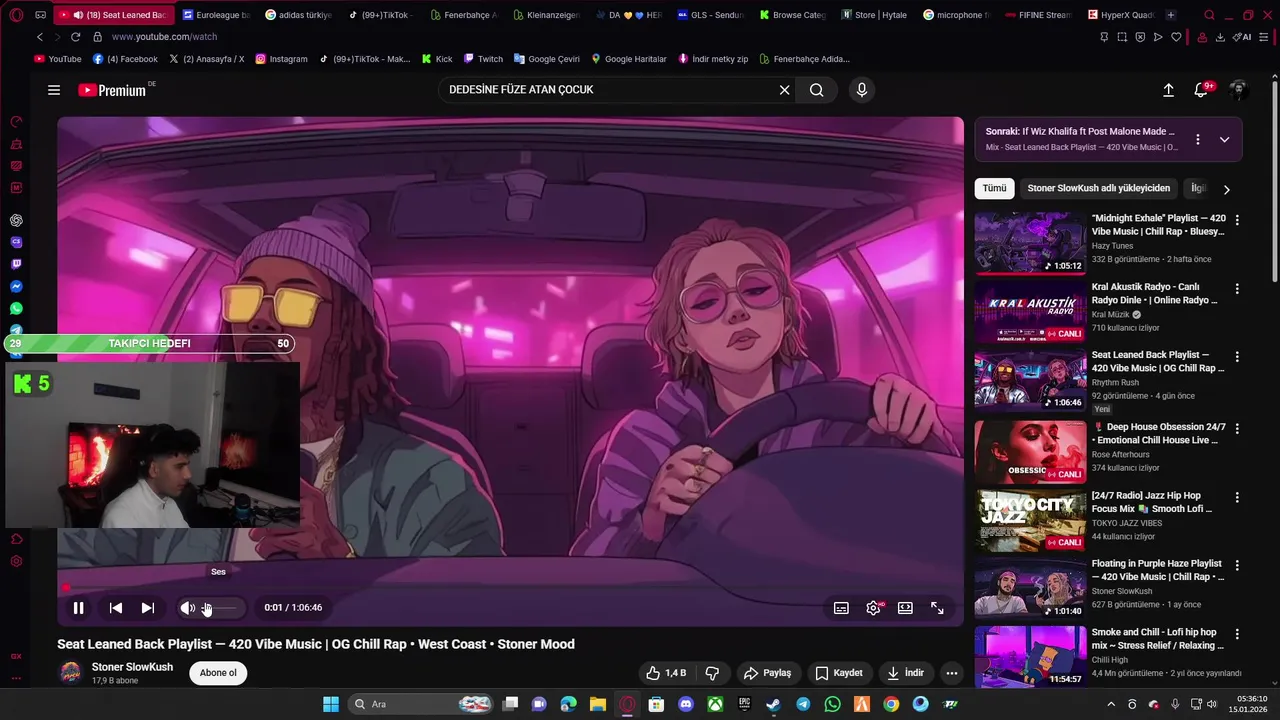The height and width of the screenshot is (720, 1280).
Task: Open Twitch in the Opera sidebar
Action: pyautogui.click(x=16, y=264)
